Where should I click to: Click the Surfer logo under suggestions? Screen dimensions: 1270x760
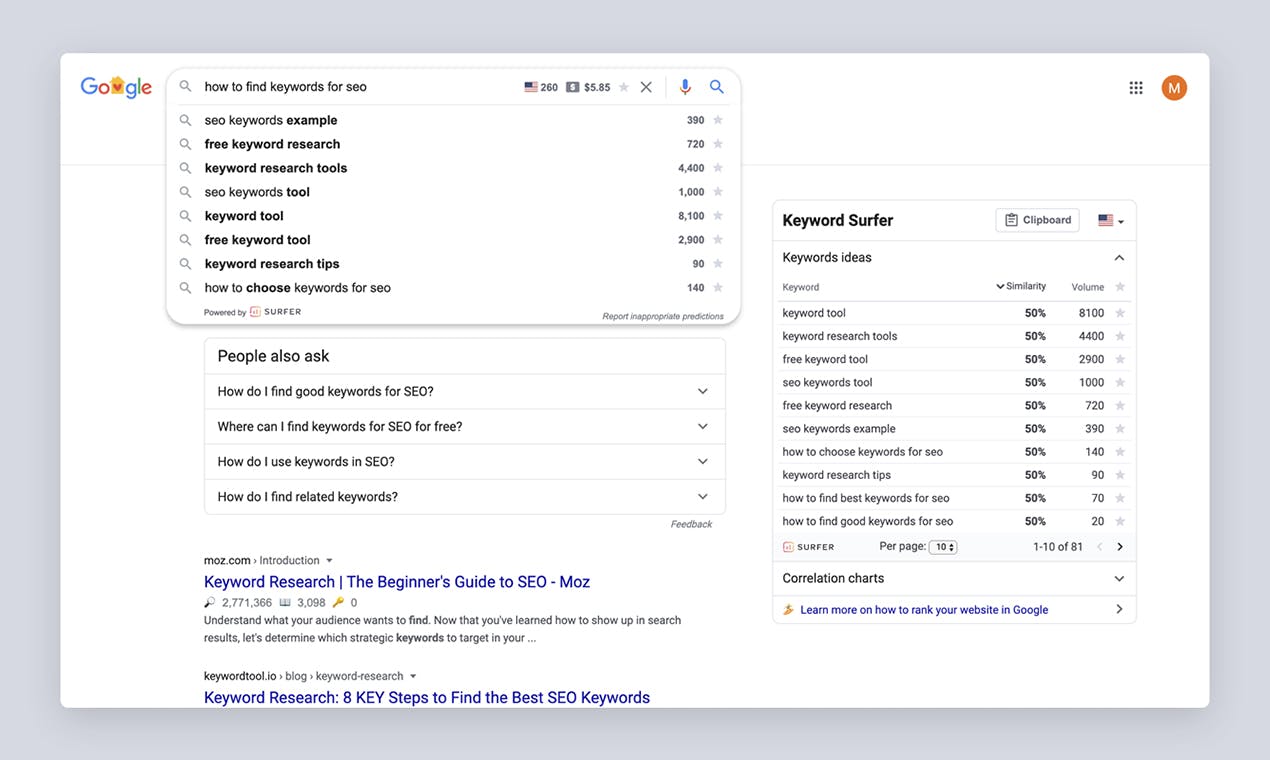275,312
